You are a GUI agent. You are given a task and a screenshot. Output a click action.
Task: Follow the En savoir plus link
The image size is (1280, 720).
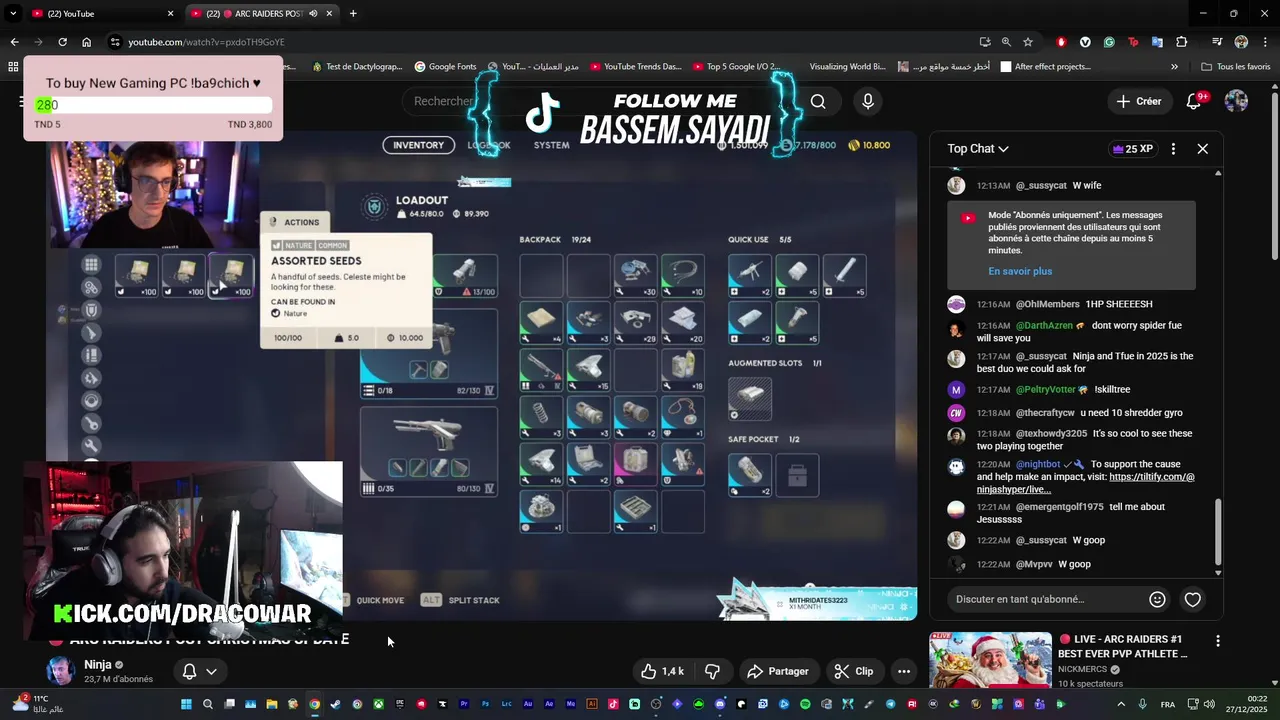pos(1020,271)
